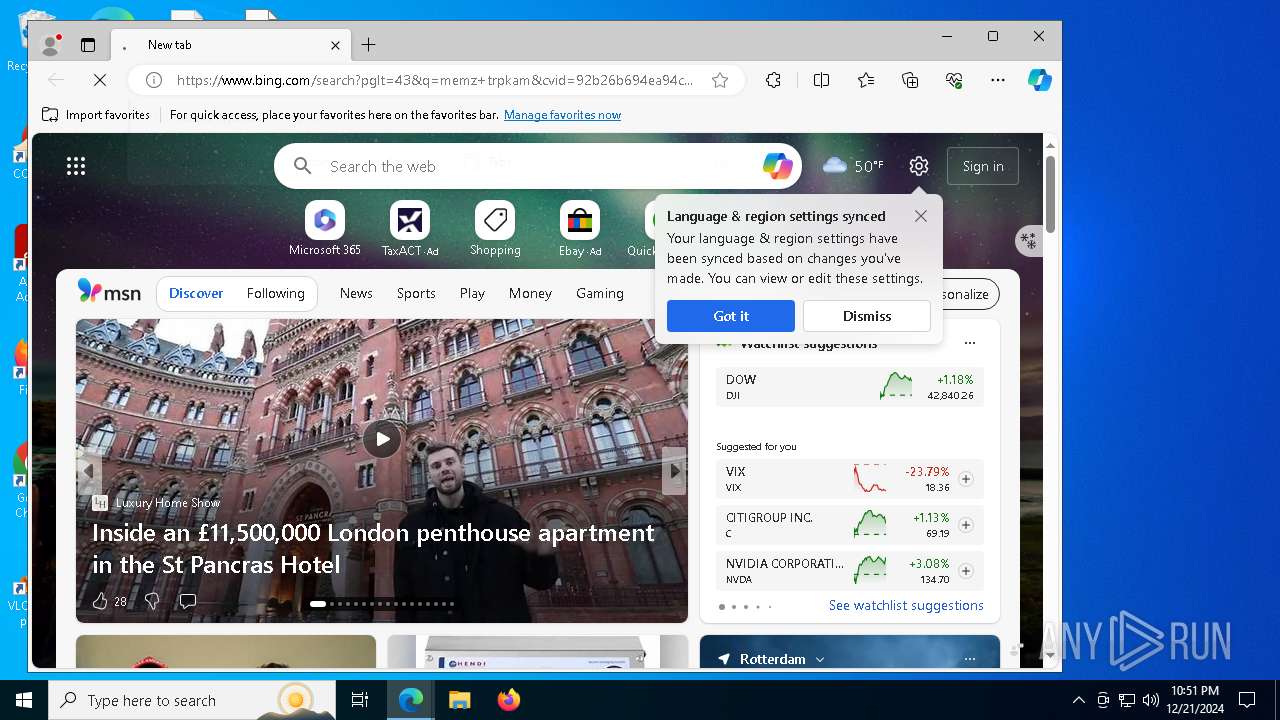The height and width of the screenshot is (720, 1280).
Task: Open the Microsoft 365 shortcut
Action: (x=325, y=229)
